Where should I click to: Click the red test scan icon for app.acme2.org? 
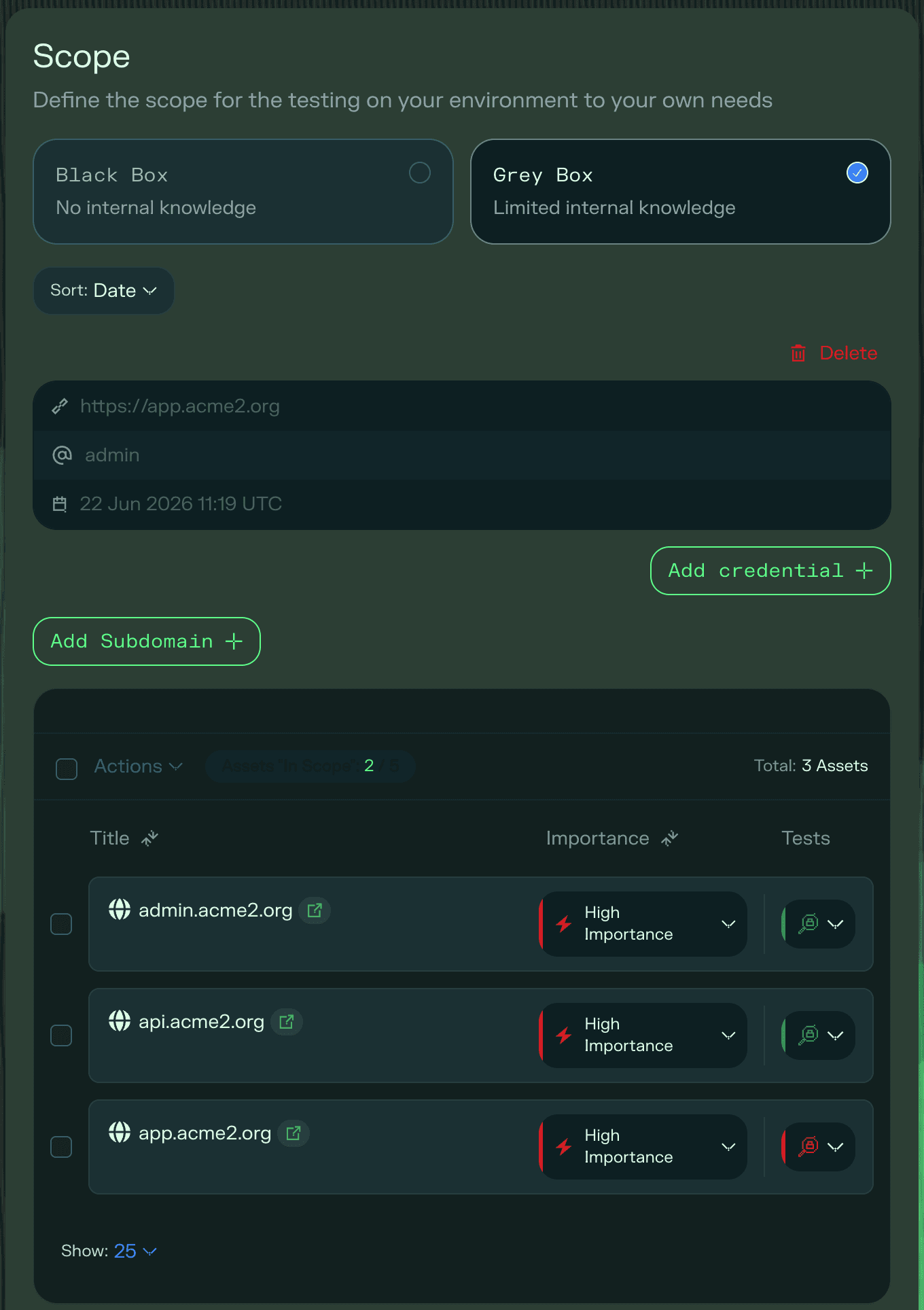(808, 1147)
